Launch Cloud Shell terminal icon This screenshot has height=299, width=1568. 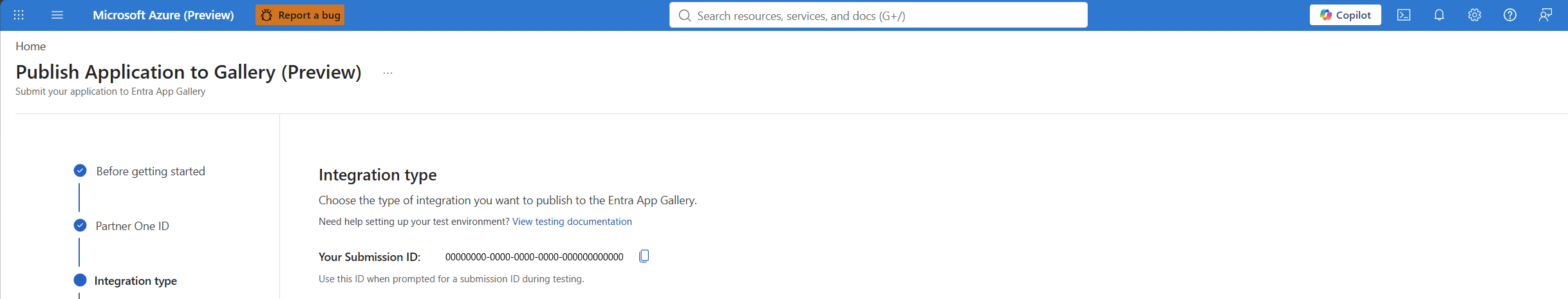tap(1404, 15)
